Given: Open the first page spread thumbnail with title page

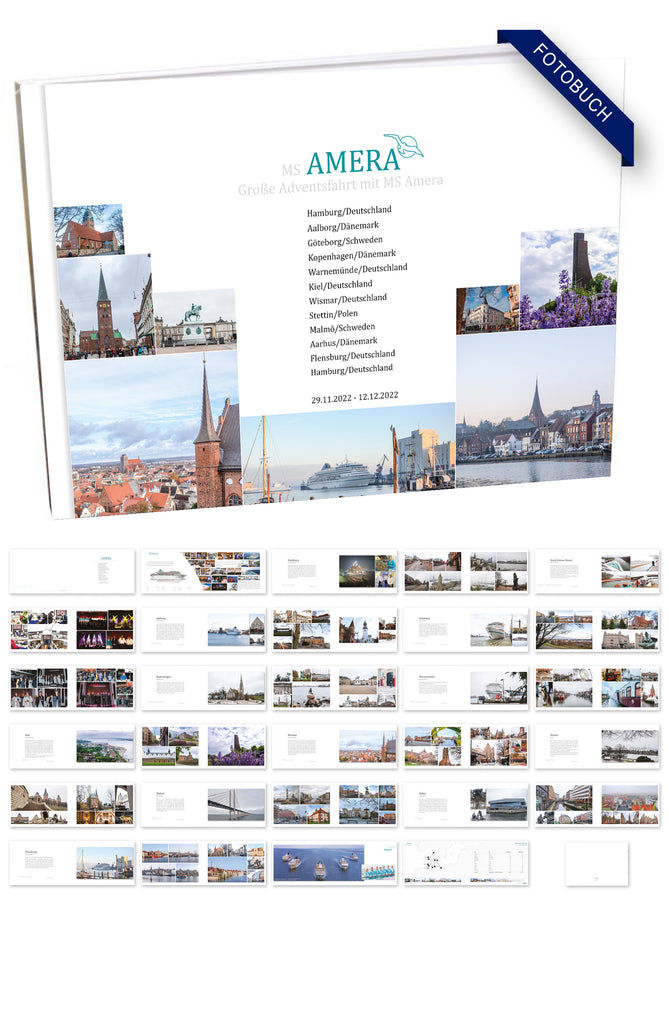Looking at the screenshot, I should 72,571.
